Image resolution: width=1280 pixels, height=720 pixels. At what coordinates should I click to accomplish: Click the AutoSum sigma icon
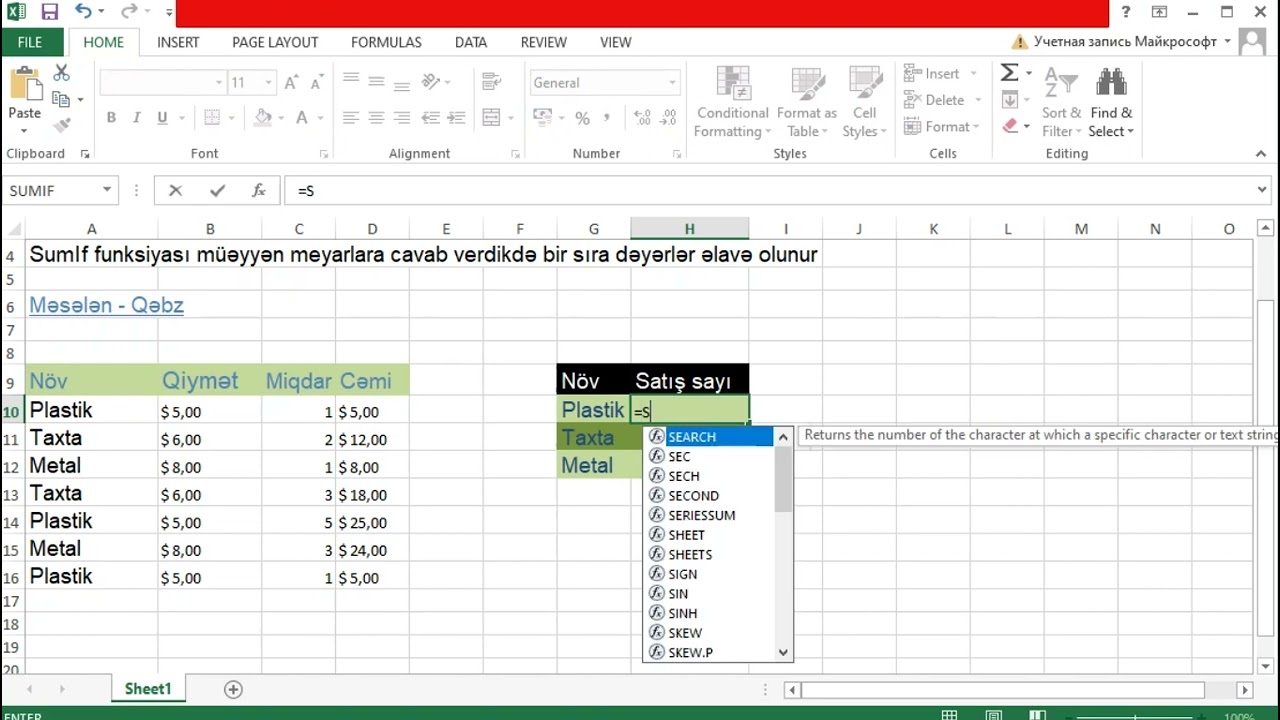pyautogui.click(x=1009, y=73)
